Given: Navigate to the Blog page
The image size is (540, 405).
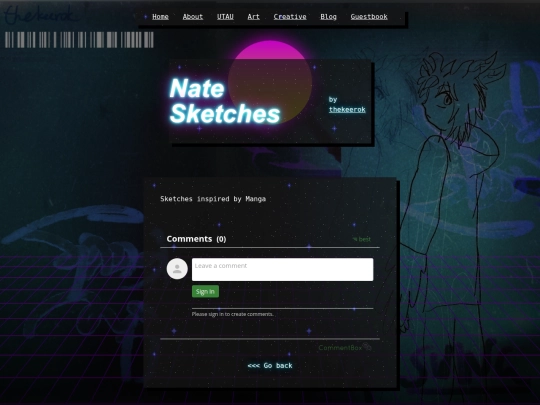Looking at the screenshot, I should tap(328, 17).
